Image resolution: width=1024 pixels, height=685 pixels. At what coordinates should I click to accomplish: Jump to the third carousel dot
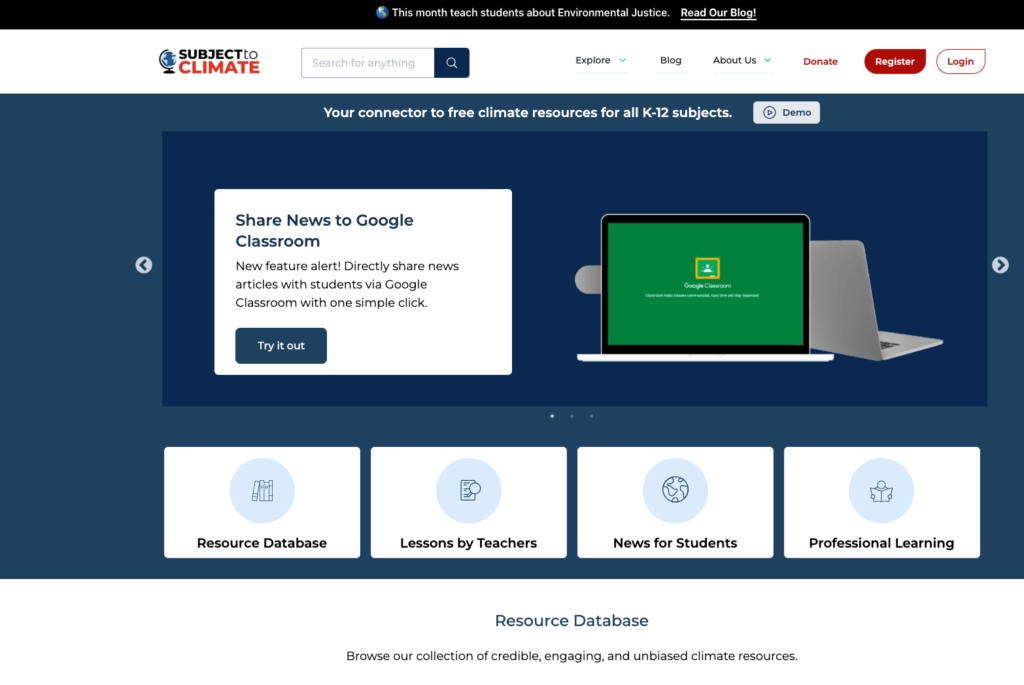pos(591,416)
